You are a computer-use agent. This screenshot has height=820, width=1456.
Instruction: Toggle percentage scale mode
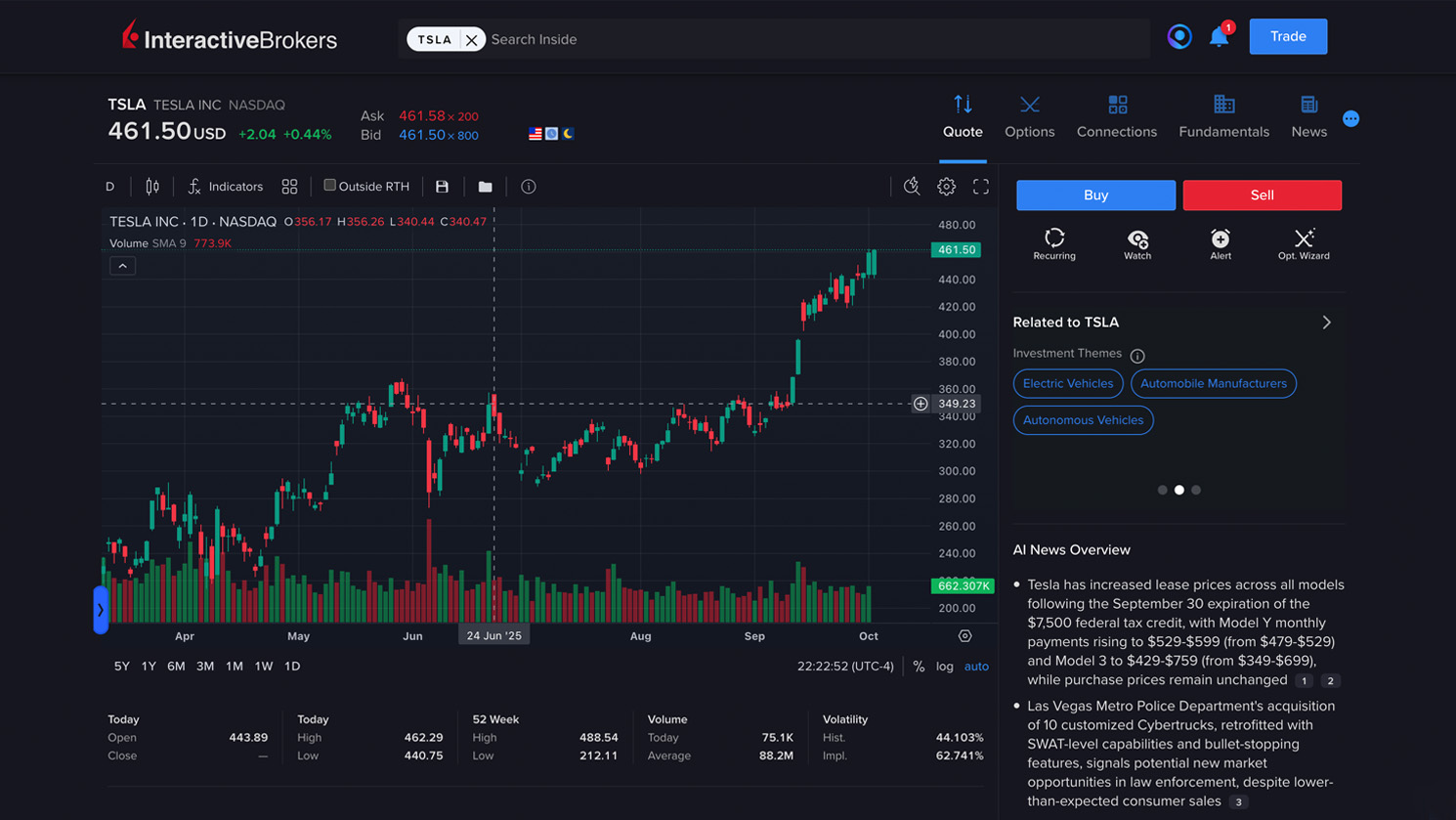(918, 666)
